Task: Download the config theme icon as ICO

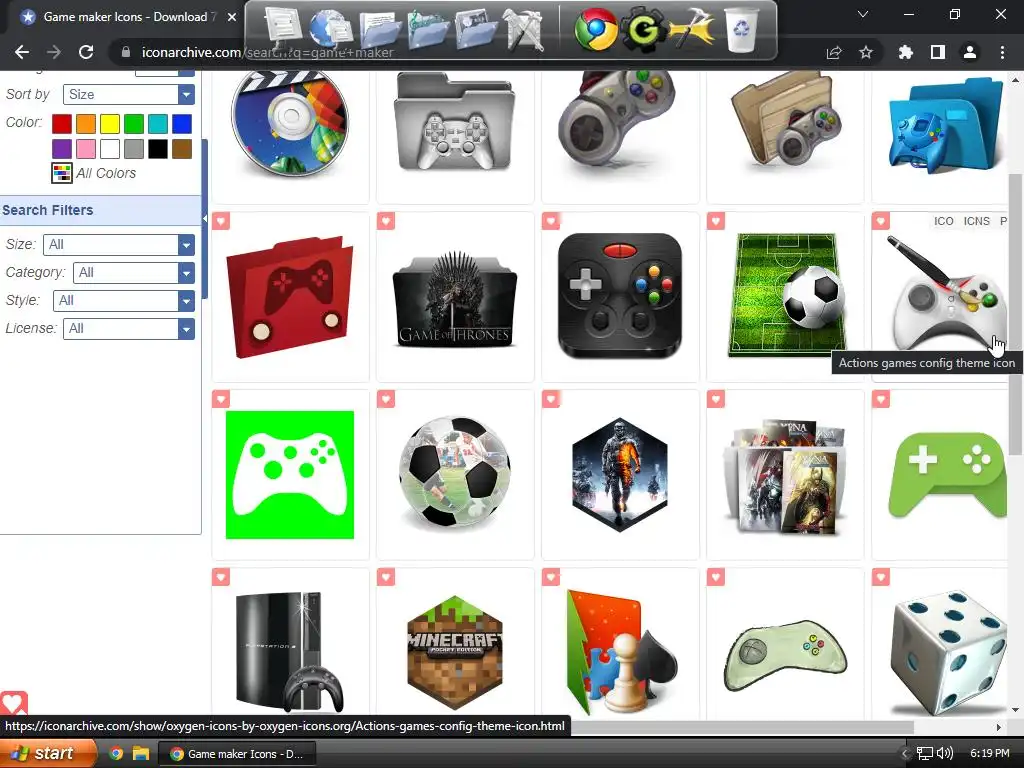Action: [943, 221]
